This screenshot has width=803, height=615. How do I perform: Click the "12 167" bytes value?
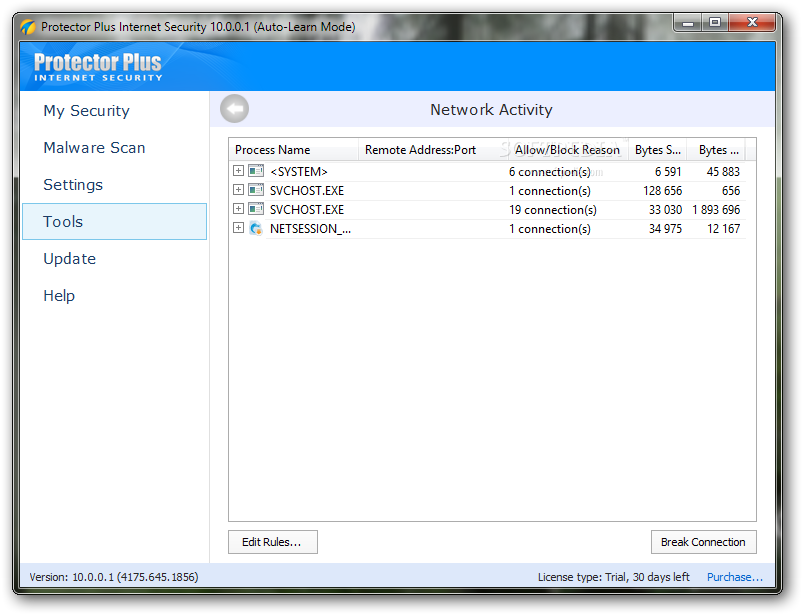[x=723, y=228]
